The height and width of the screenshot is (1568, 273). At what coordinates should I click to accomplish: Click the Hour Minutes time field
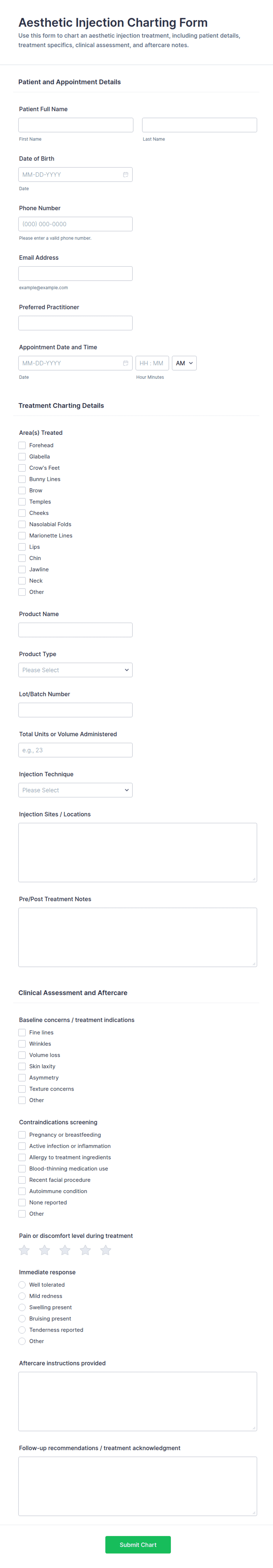click(x=152, y=363)
